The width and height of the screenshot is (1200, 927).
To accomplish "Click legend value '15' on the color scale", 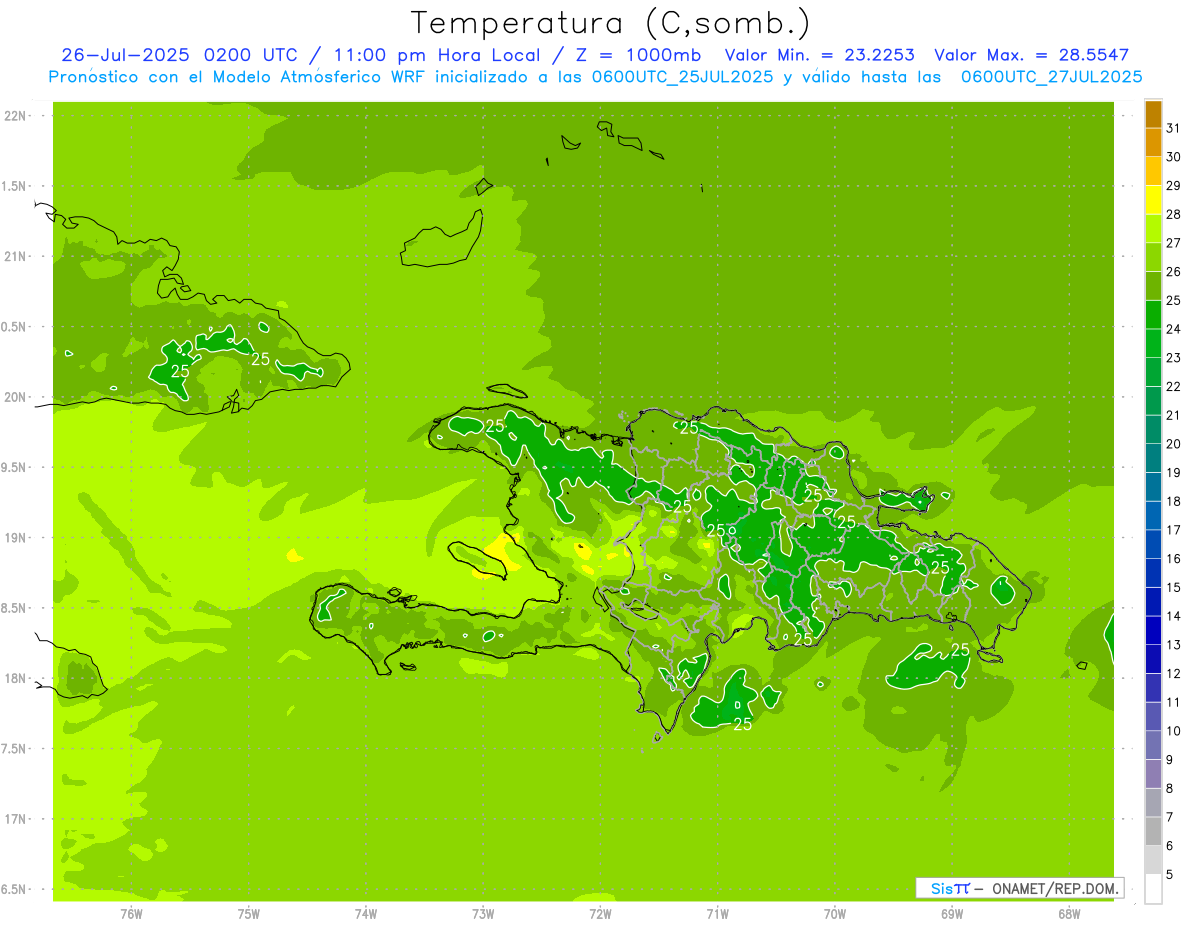I will click(x=1174, y=587).
